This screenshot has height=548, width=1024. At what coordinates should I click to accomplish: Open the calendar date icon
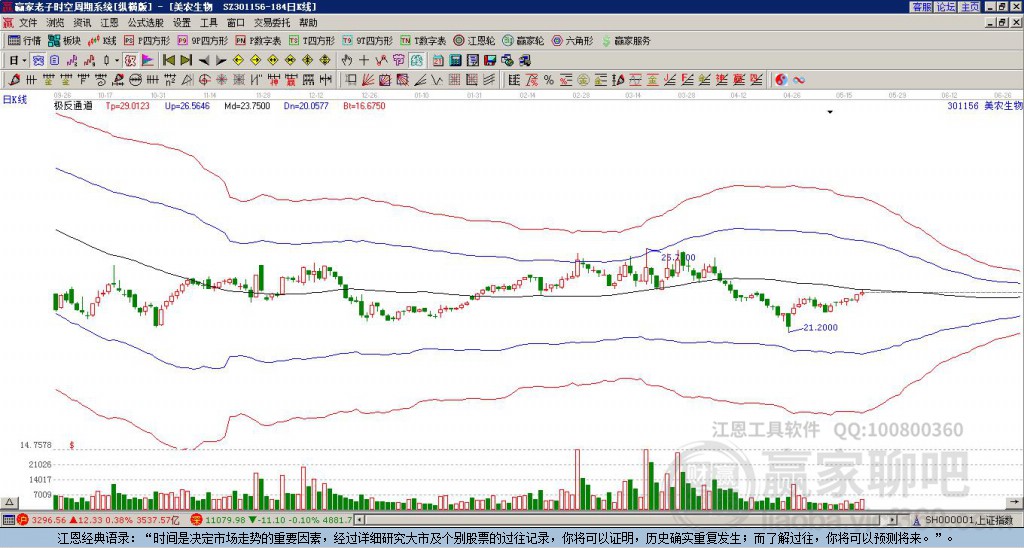(438, 60)
